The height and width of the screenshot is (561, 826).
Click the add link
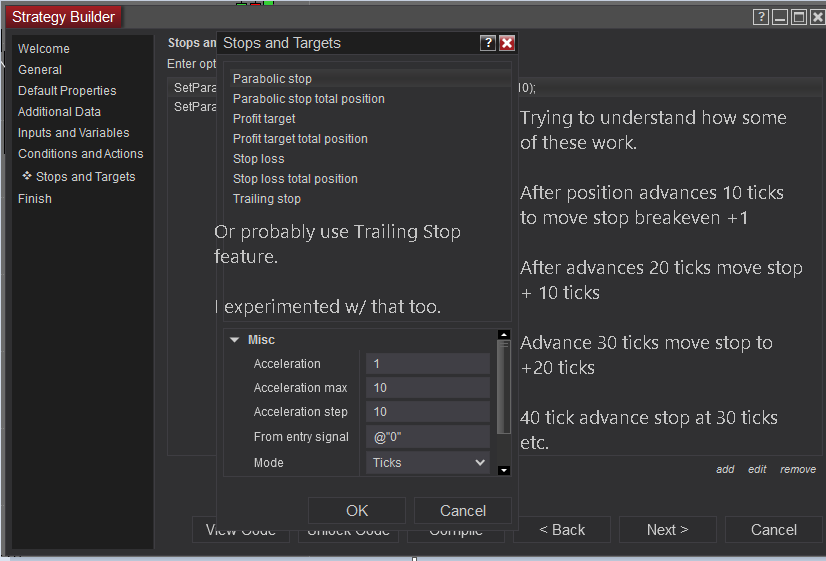click(725, 470)
